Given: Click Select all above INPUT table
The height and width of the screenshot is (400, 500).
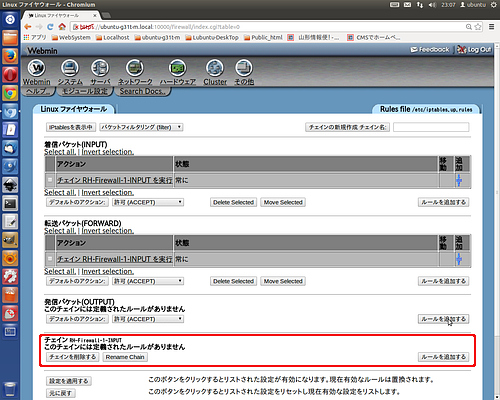Looking at the screenshot, I should [x=60, y=152].
